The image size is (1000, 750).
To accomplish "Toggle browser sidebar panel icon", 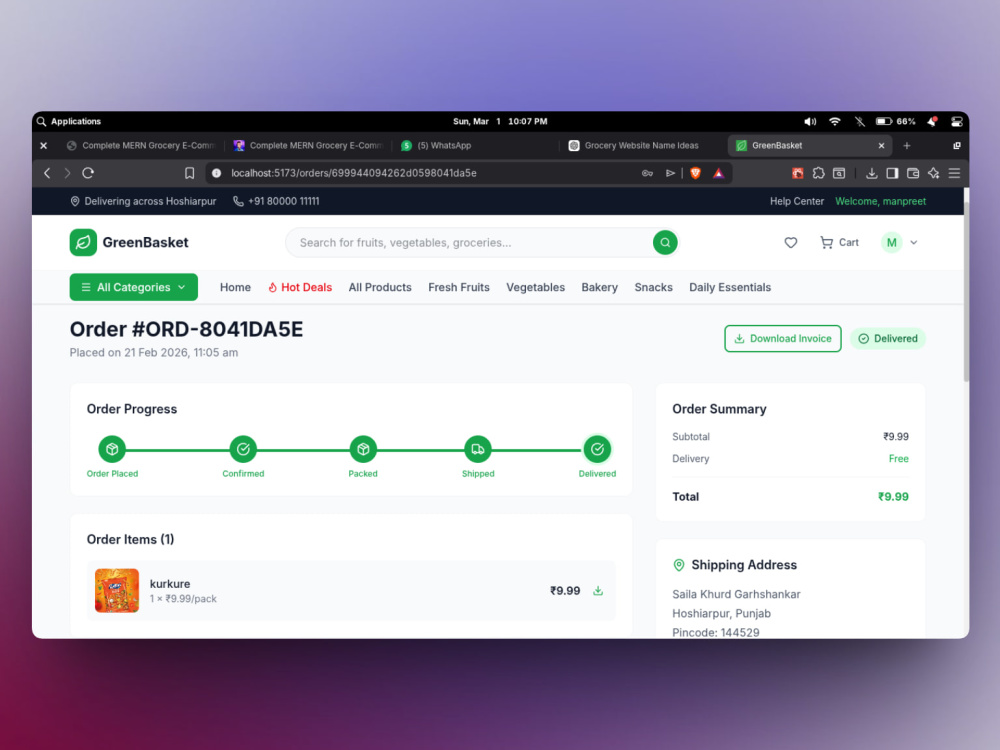I will [x=892, y=173].
